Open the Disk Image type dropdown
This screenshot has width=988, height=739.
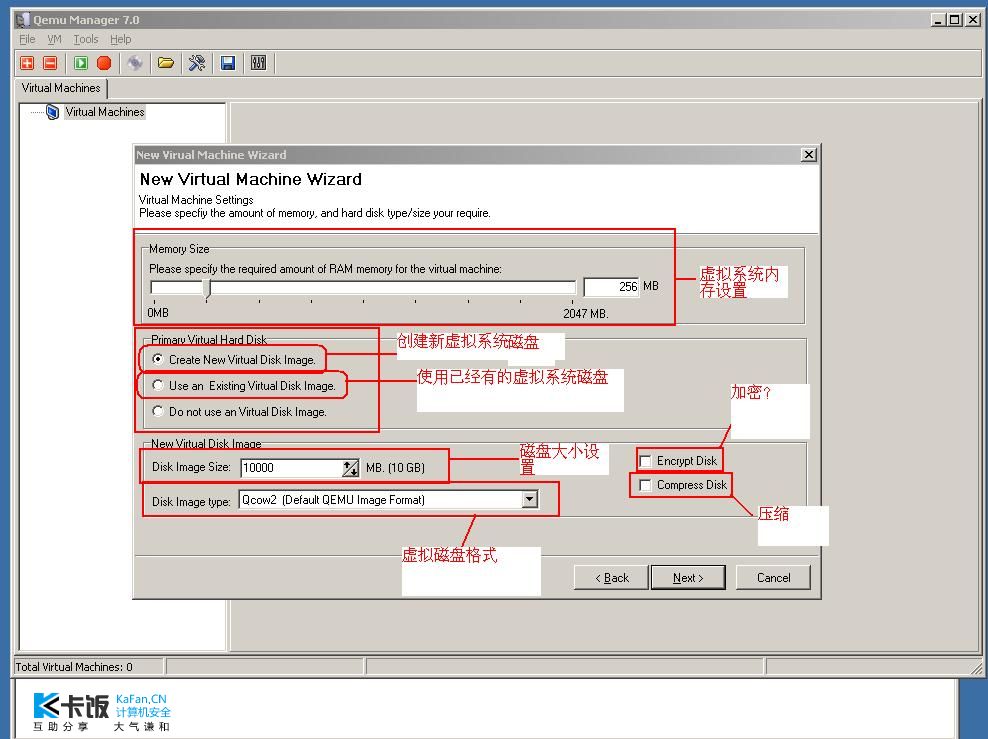[530, 500]
